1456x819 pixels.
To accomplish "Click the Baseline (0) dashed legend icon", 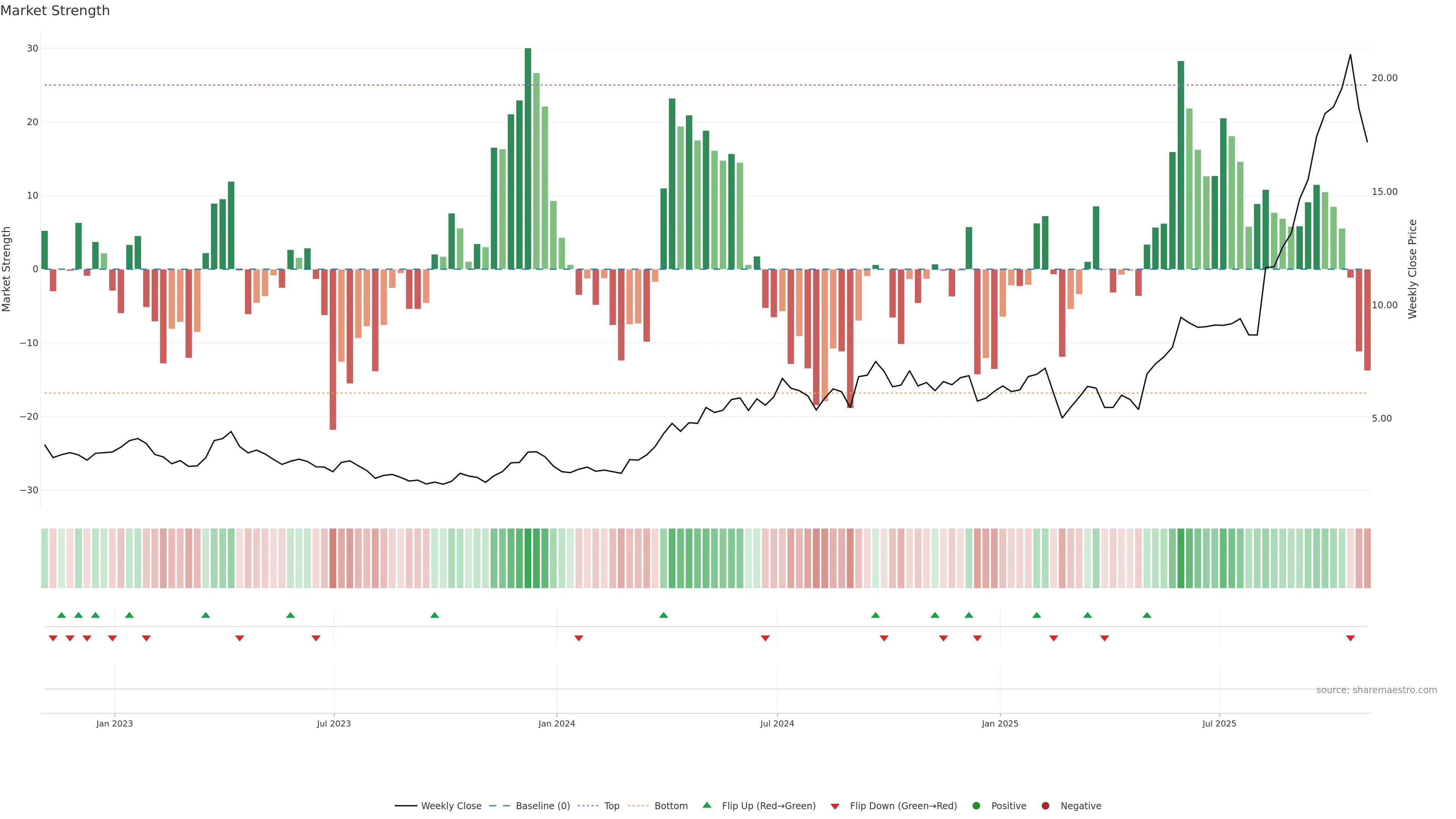I will tap(499, 806).
